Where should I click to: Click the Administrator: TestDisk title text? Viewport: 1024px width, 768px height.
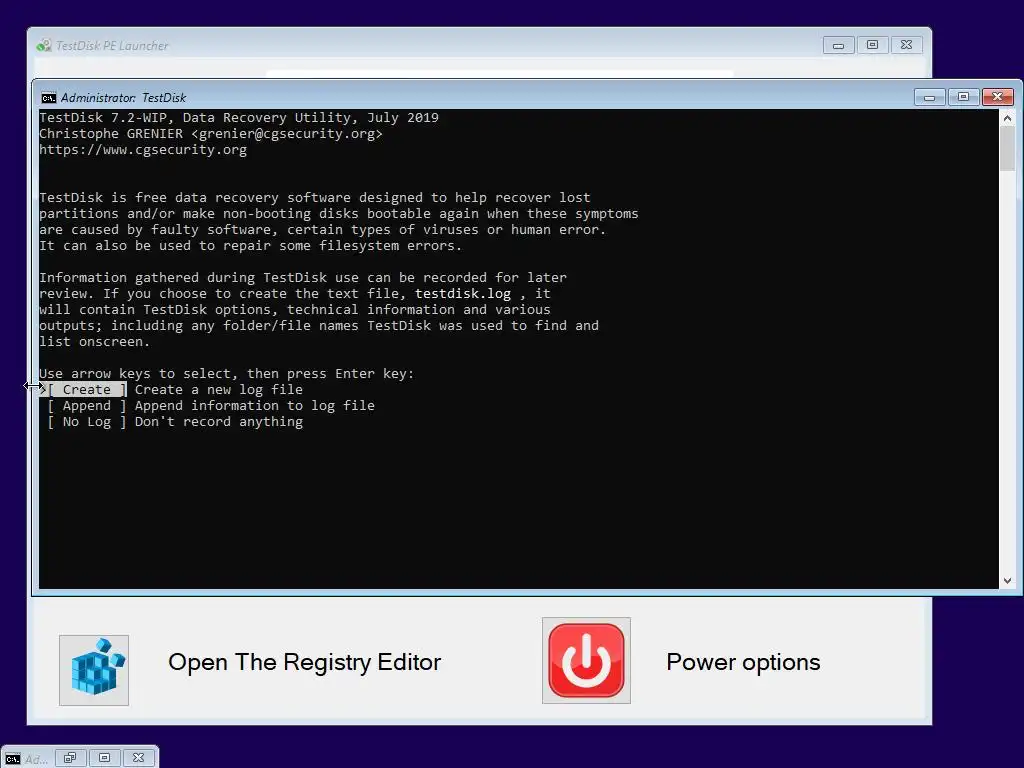[123, 98]
